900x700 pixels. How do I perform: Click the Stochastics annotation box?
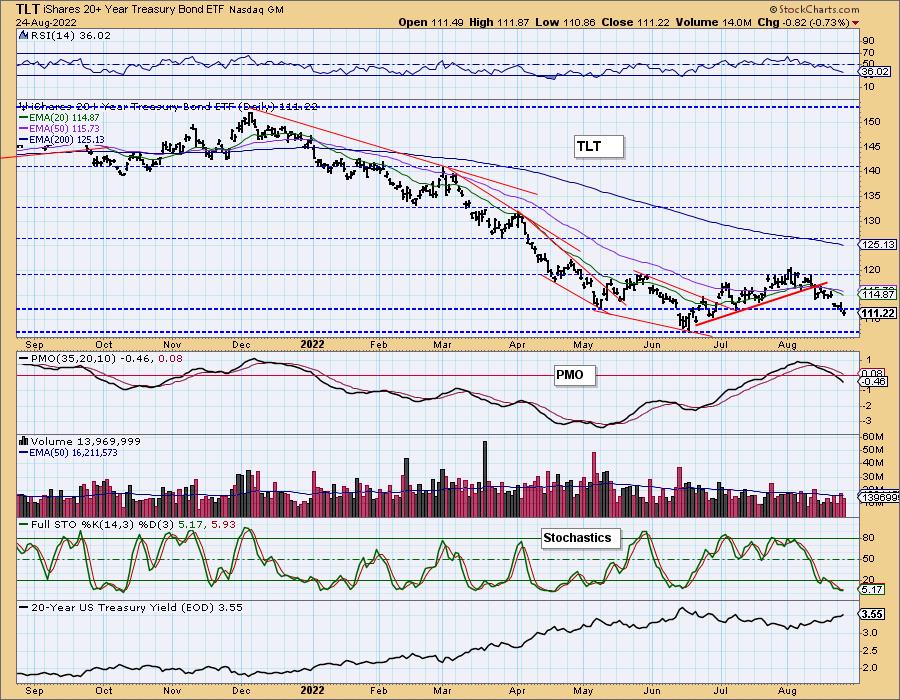tap(581, 538)
